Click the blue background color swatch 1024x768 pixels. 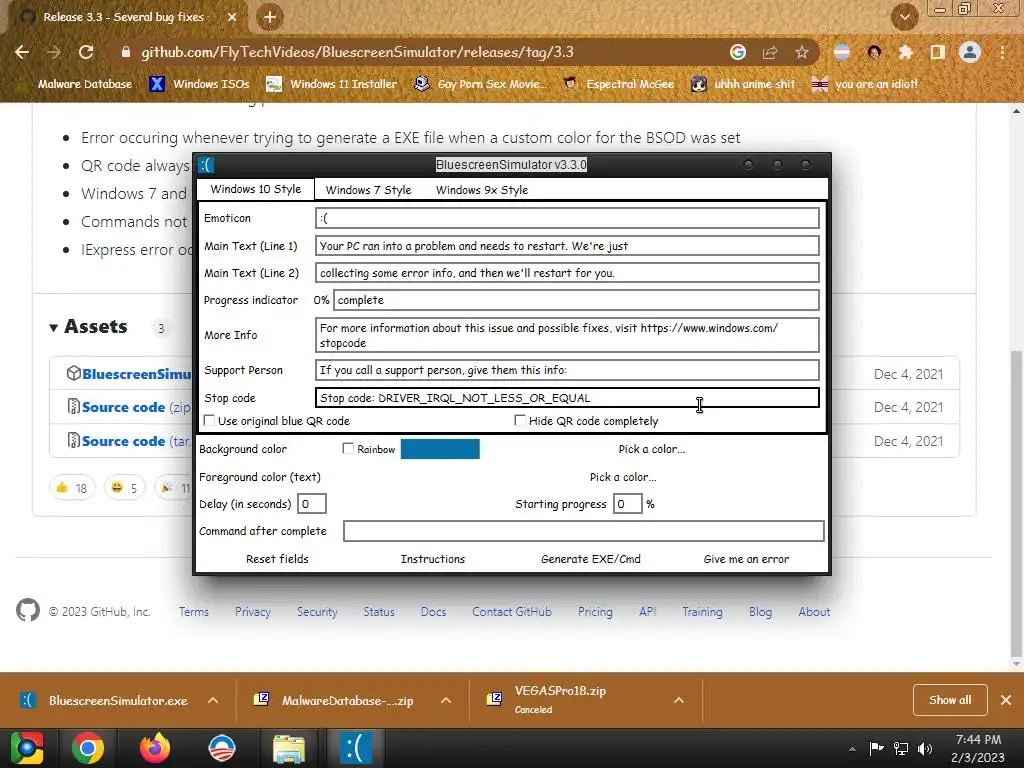(440, 449)
